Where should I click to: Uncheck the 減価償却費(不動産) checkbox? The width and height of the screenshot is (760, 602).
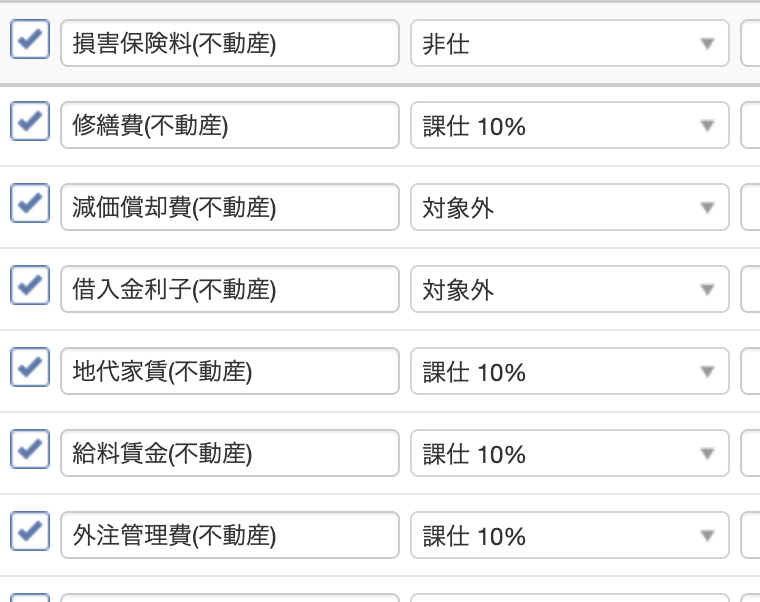(x=29, y=205)
